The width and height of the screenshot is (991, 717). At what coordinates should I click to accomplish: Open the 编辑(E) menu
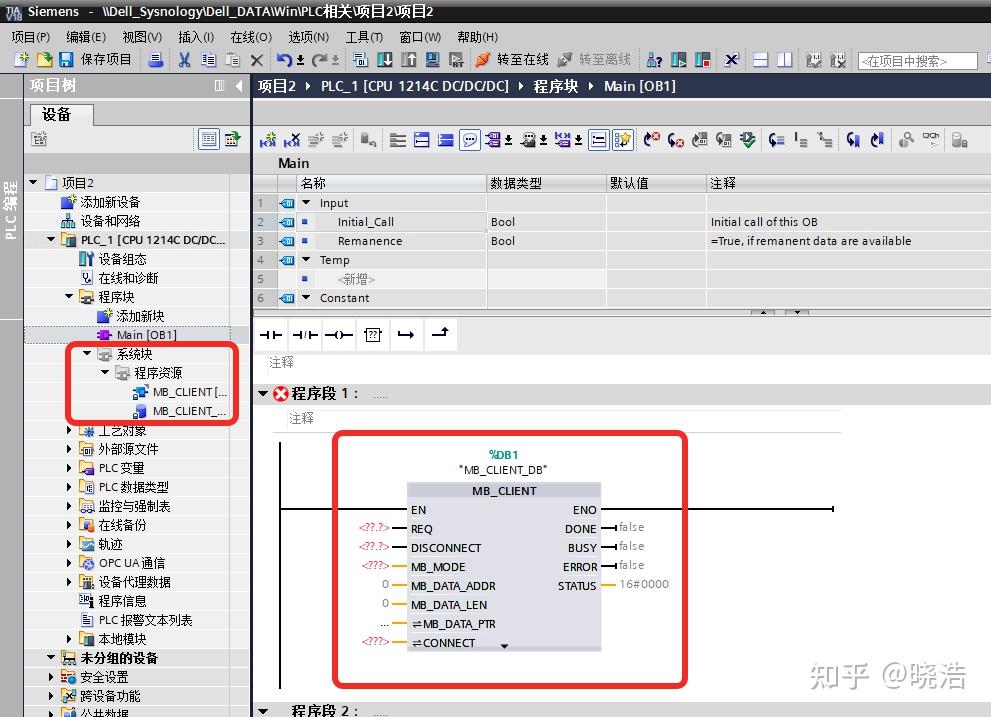coord(86,37)
